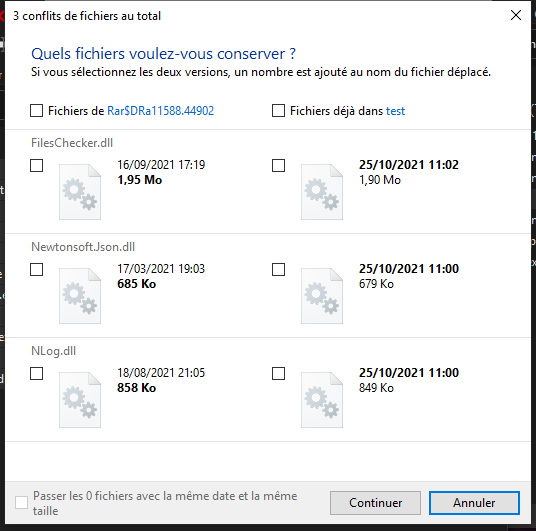The width and height of the screenshot is (536, 531).
Task: Click the destination Newtonsoft.Json.dll file icon
Action: (322, 296)
